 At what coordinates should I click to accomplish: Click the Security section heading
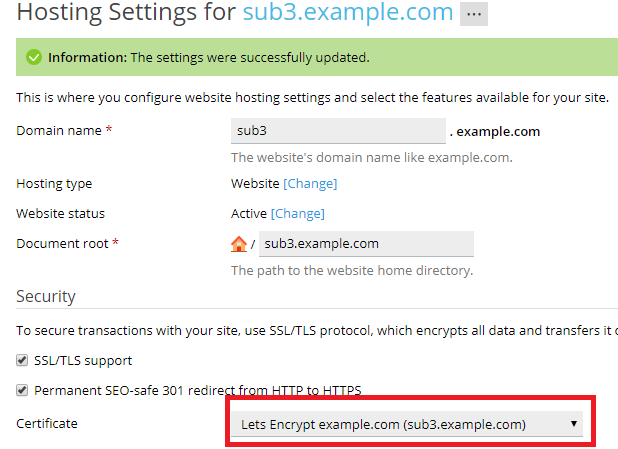coord(46,297)
